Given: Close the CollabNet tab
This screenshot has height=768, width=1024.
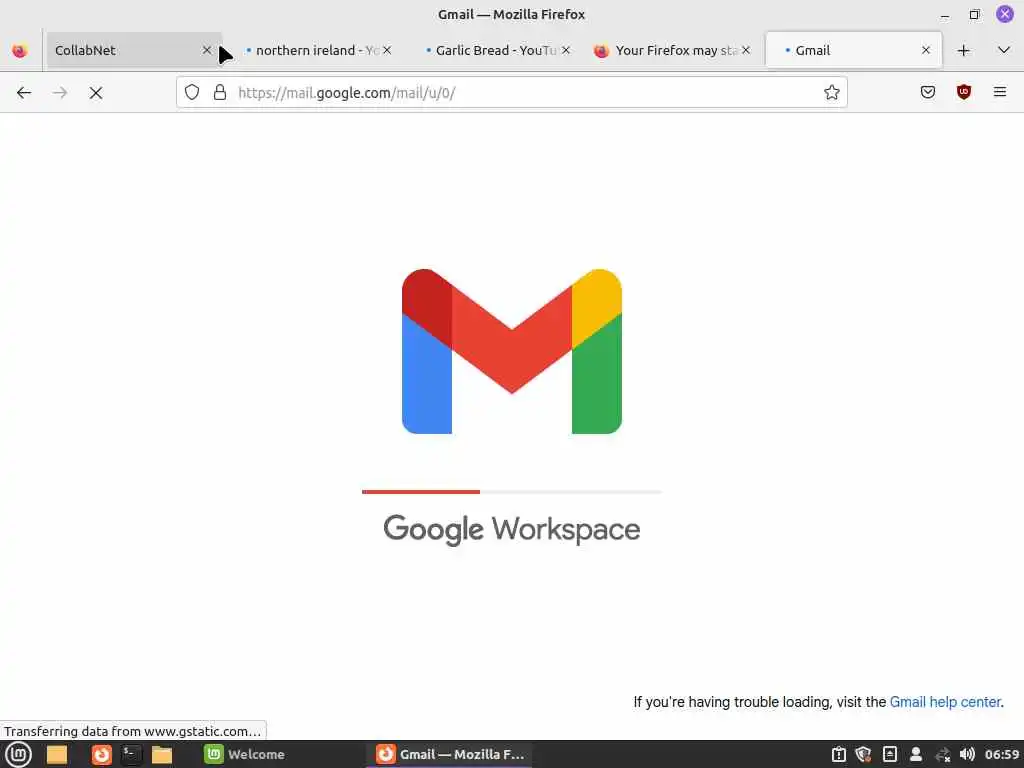Looking at the screenshot, I should point(207,50).
